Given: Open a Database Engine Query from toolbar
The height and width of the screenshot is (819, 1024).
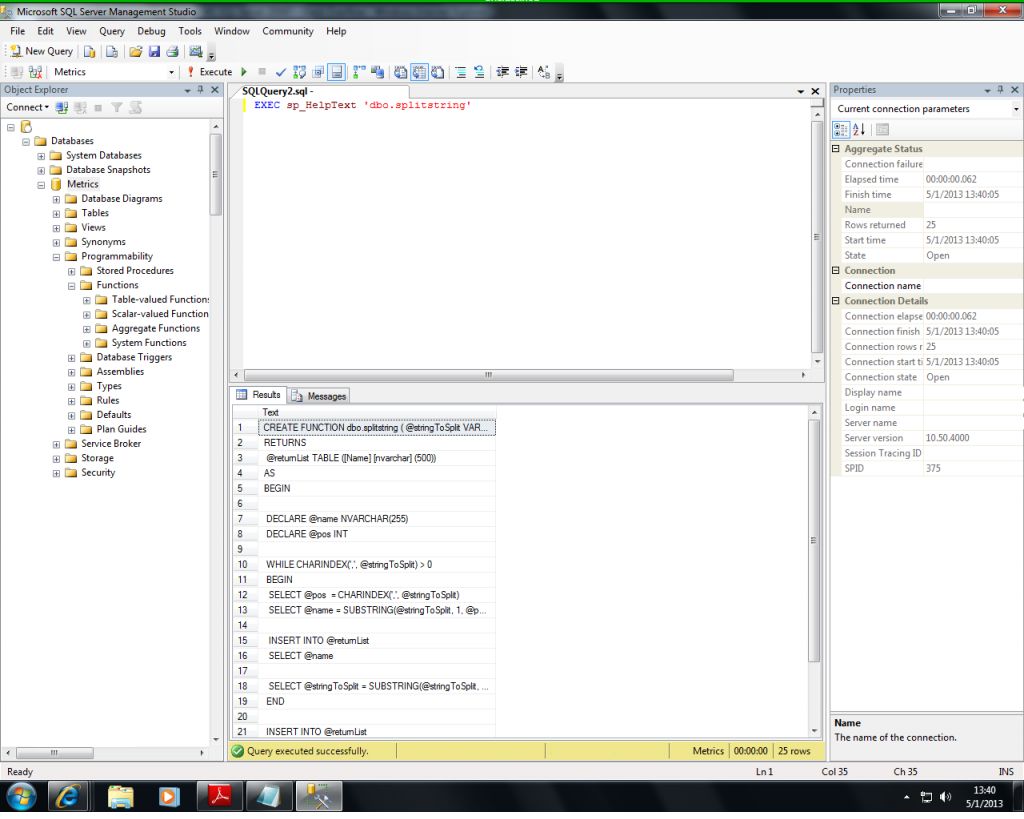Looking at the screenshot, I should pos(90,52).
